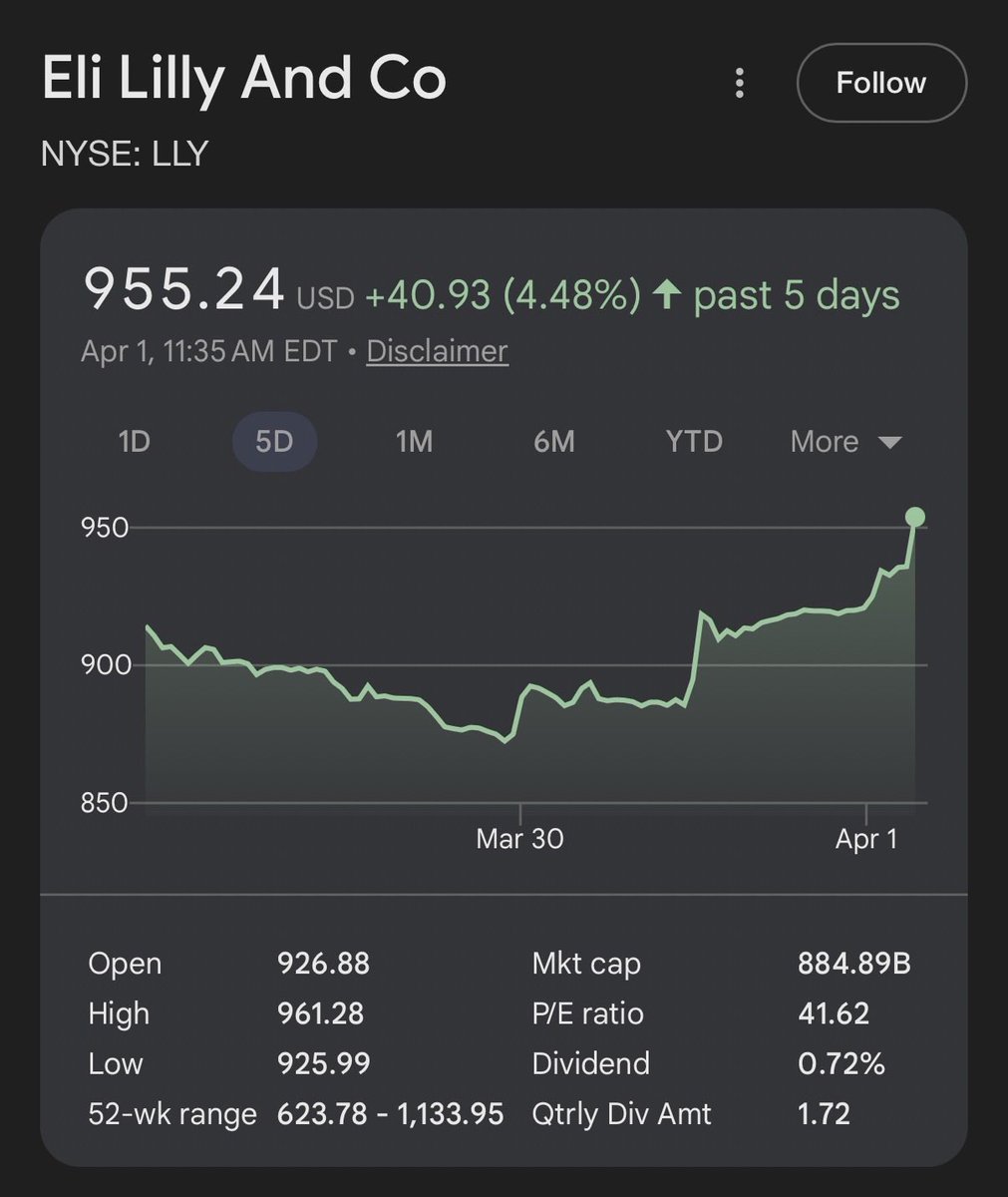Click the green endpoint dot on the chart

[x=914, y=517]
